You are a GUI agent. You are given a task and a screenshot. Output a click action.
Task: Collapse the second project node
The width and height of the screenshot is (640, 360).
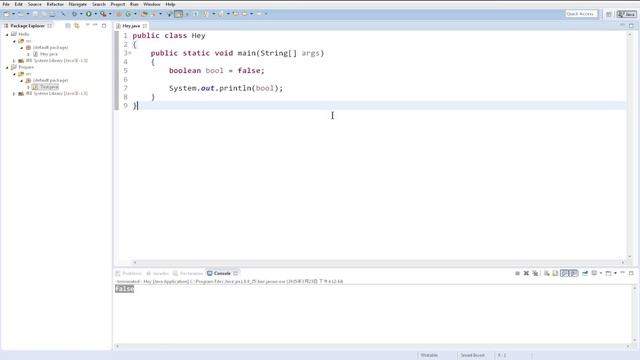[7, 67]
